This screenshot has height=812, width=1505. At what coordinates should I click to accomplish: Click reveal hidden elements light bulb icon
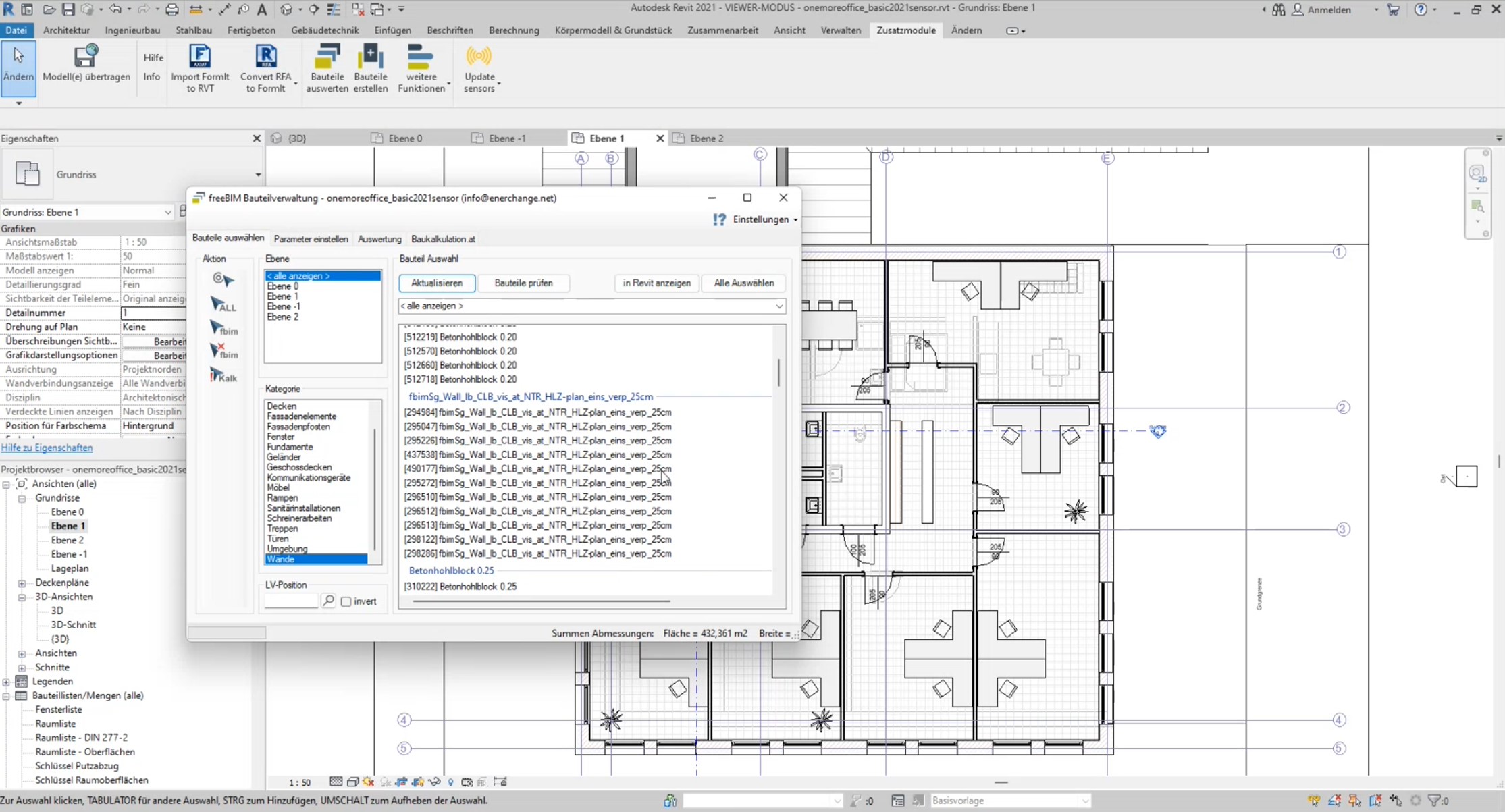(x=450, y=782)
